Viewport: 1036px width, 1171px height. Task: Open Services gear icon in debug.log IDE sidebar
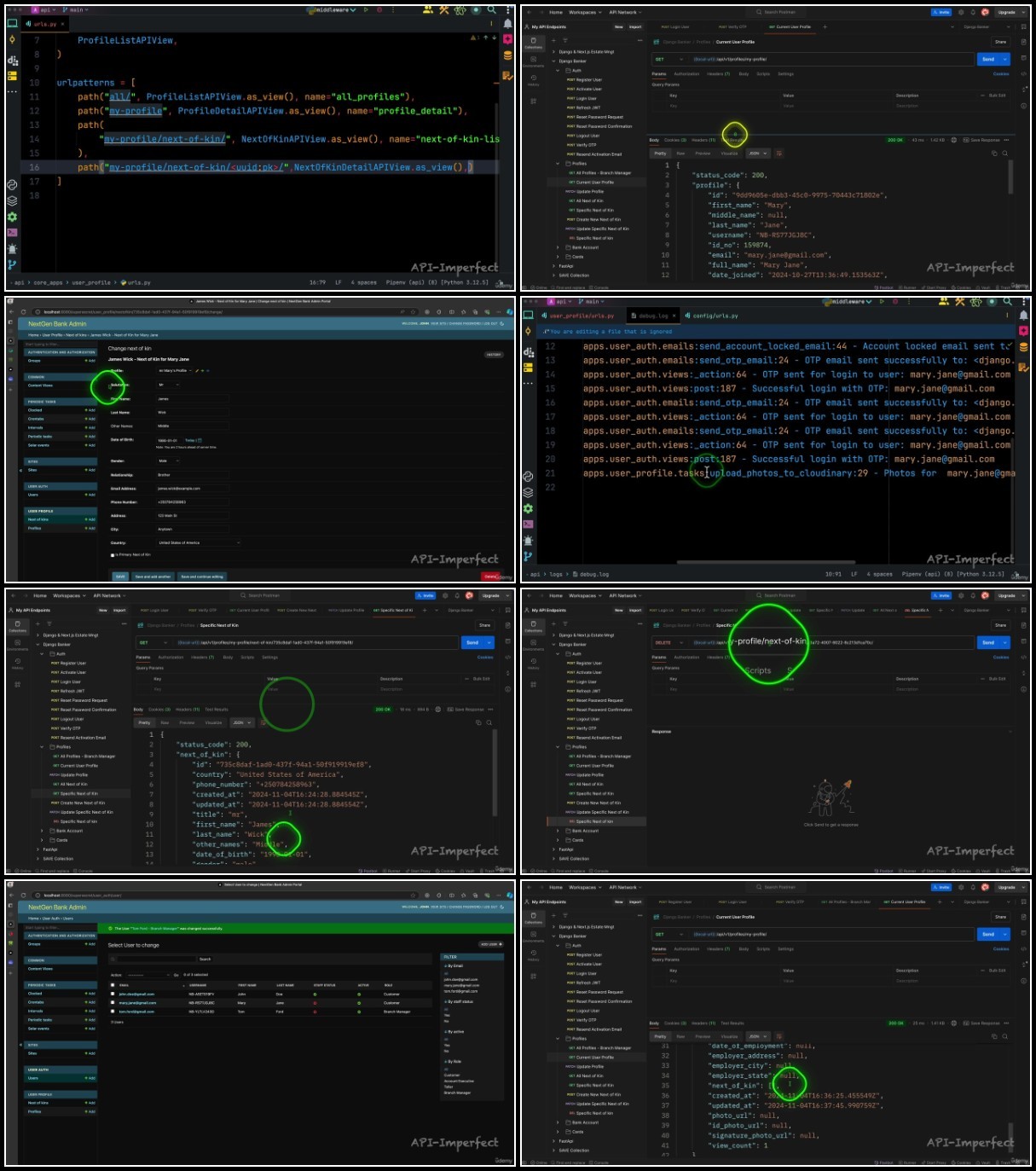528,508
